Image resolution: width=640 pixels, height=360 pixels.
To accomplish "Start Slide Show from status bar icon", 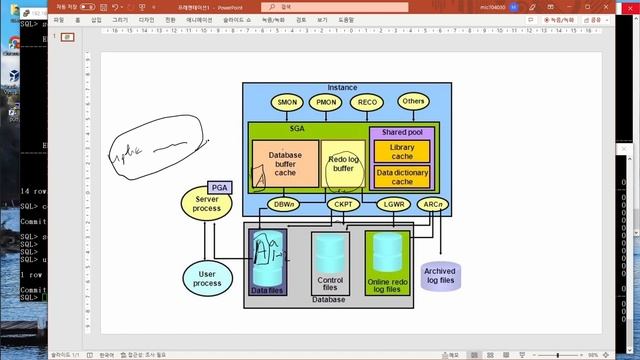I will [522, 355].
